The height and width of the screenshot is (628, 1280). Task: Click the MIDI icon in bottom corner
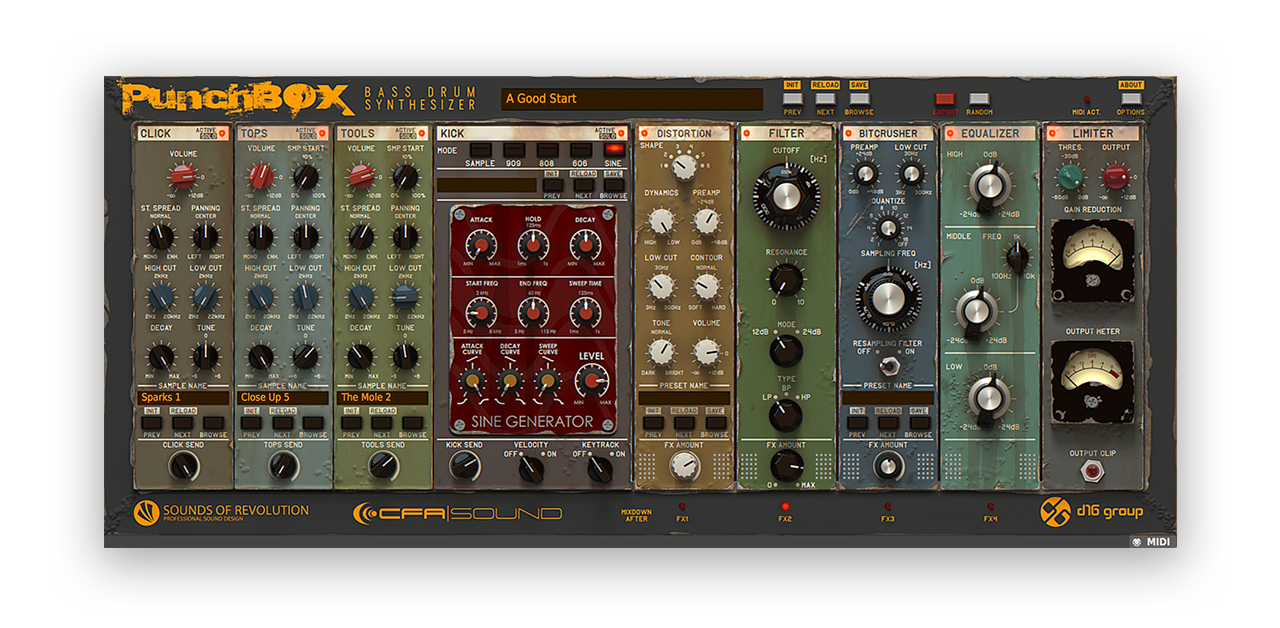(1138, 542)
